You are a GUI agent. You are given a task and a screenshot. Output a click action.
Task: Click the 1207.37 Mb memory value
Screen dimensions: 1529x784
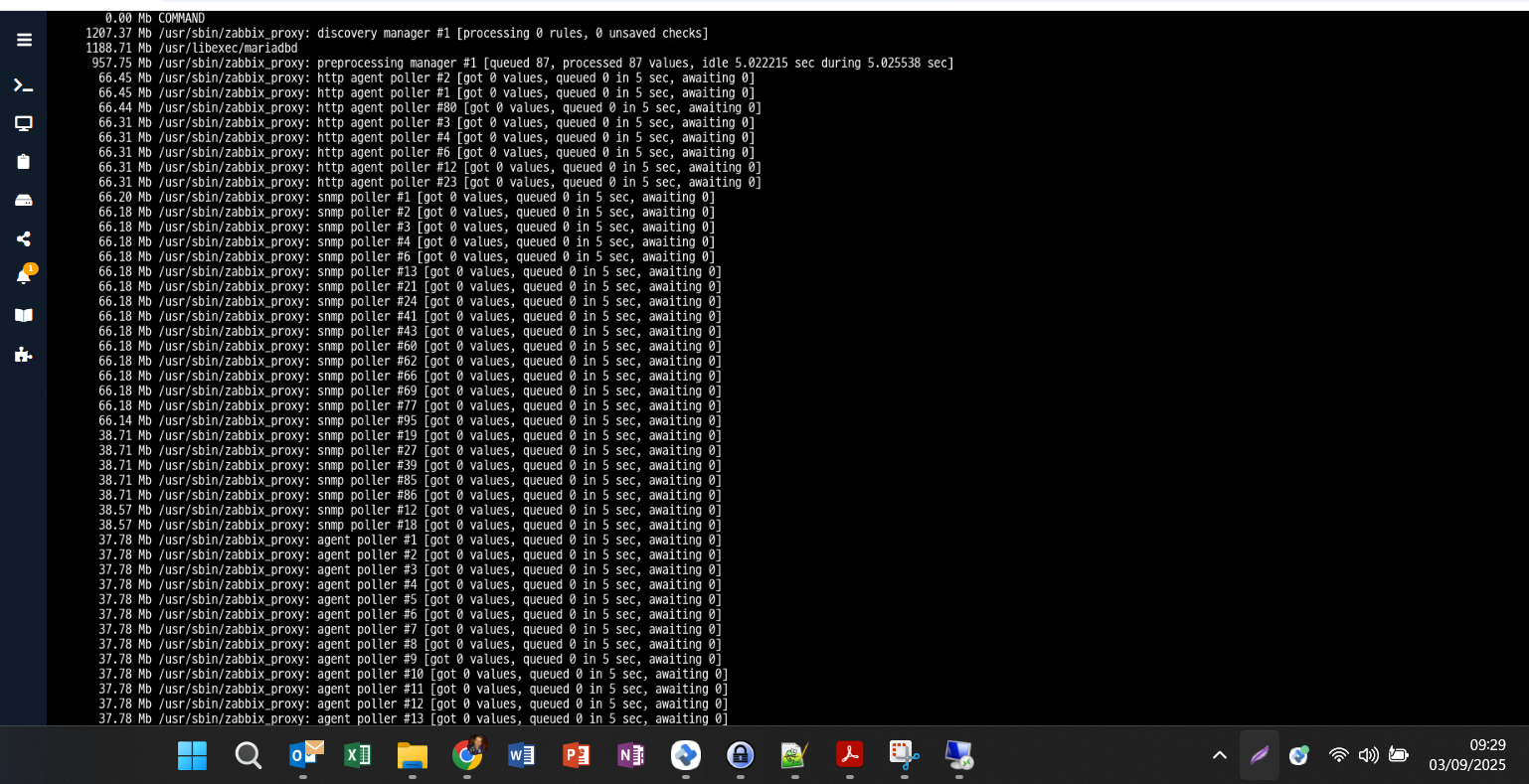[x=118, y=33]
